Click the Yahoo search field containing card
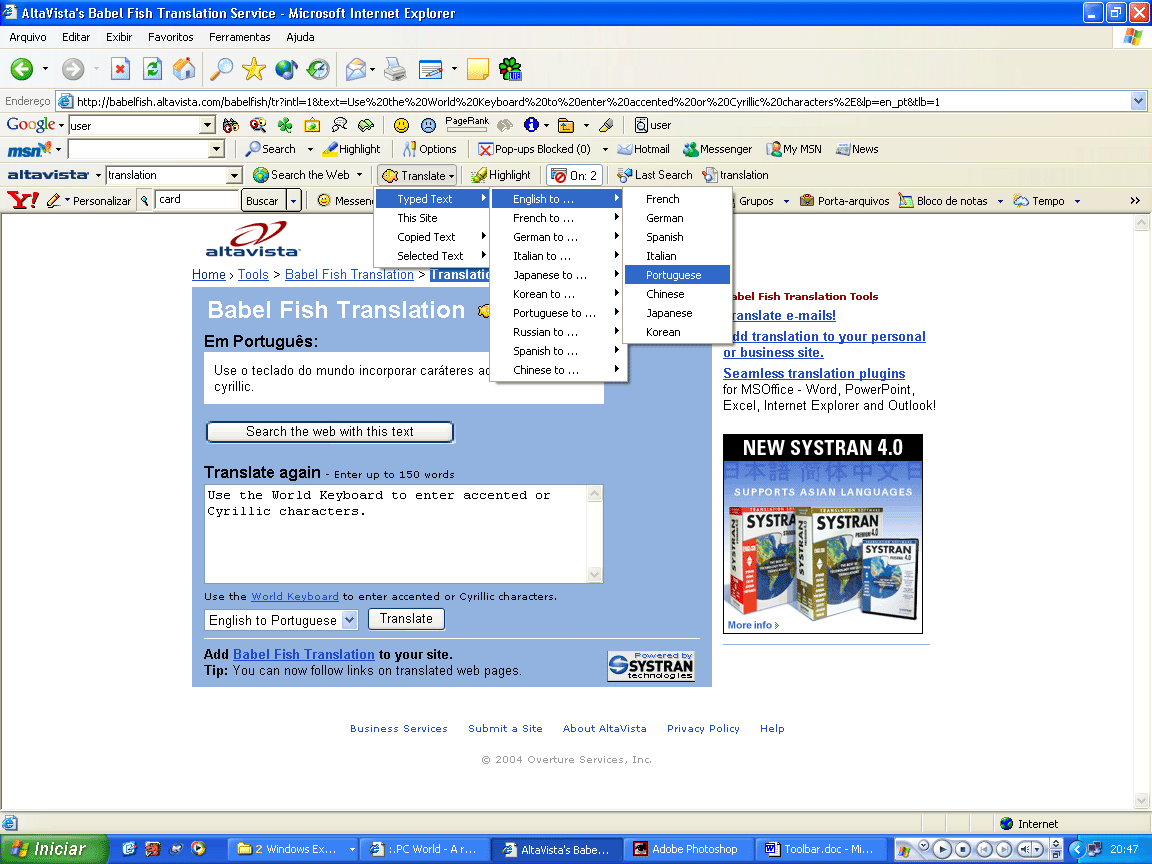Screen dimensions: 1152x864 click(198, 200)
